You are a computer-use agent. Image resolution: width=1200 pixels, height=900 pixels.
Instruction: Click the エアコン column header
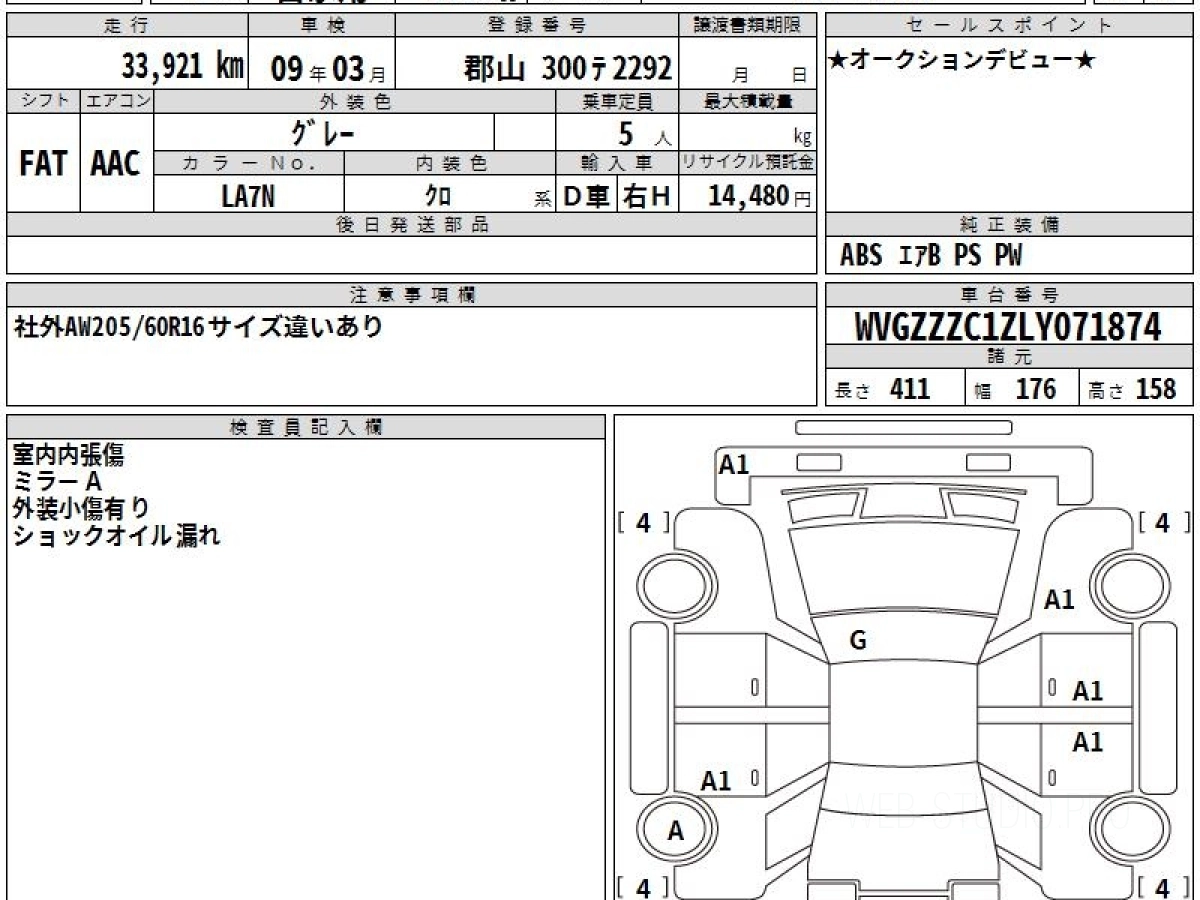(x=117, y=101)
